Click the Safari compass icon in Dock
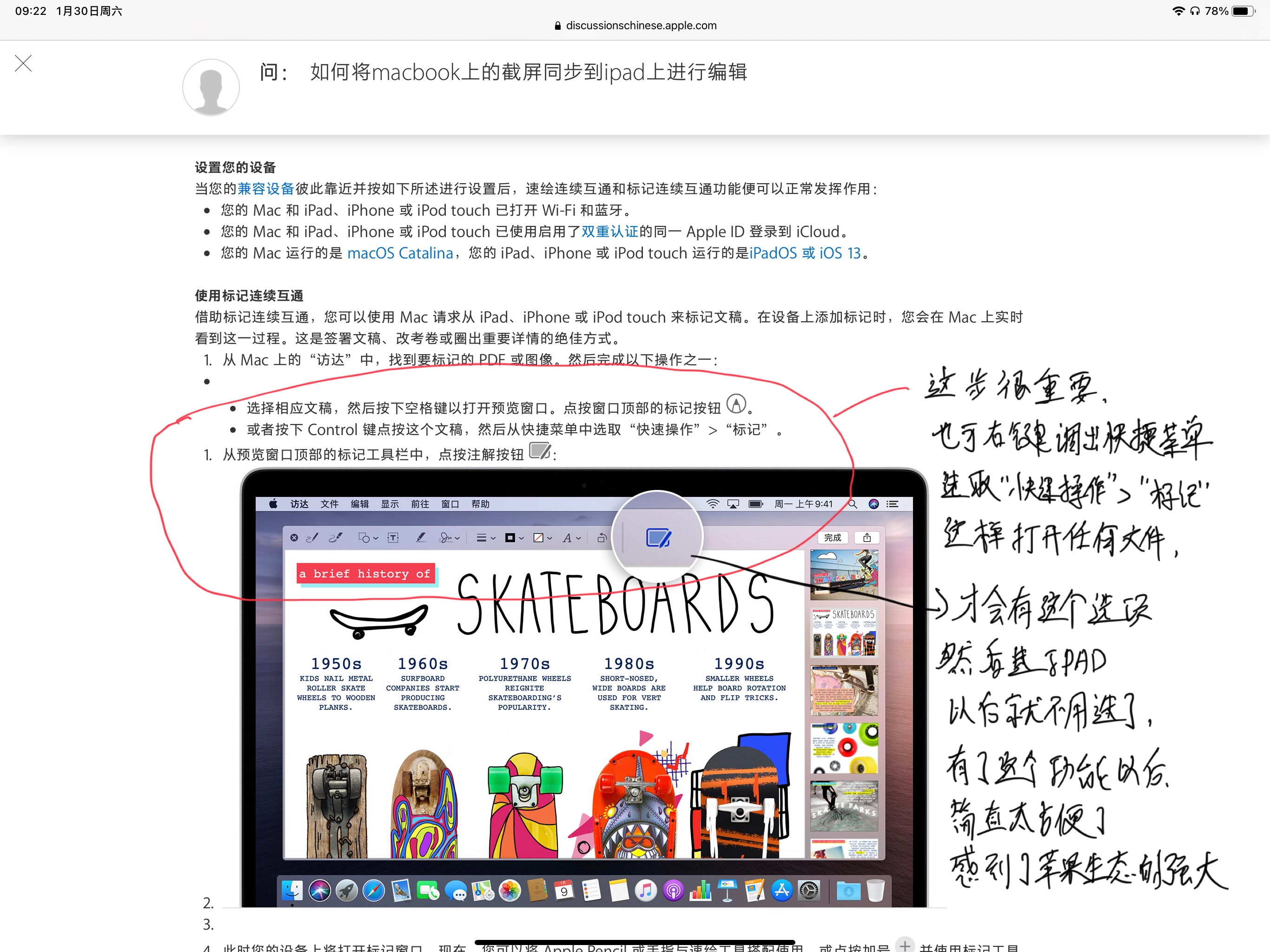Screen dimensions: 1270x952 [x=374, y=891]
